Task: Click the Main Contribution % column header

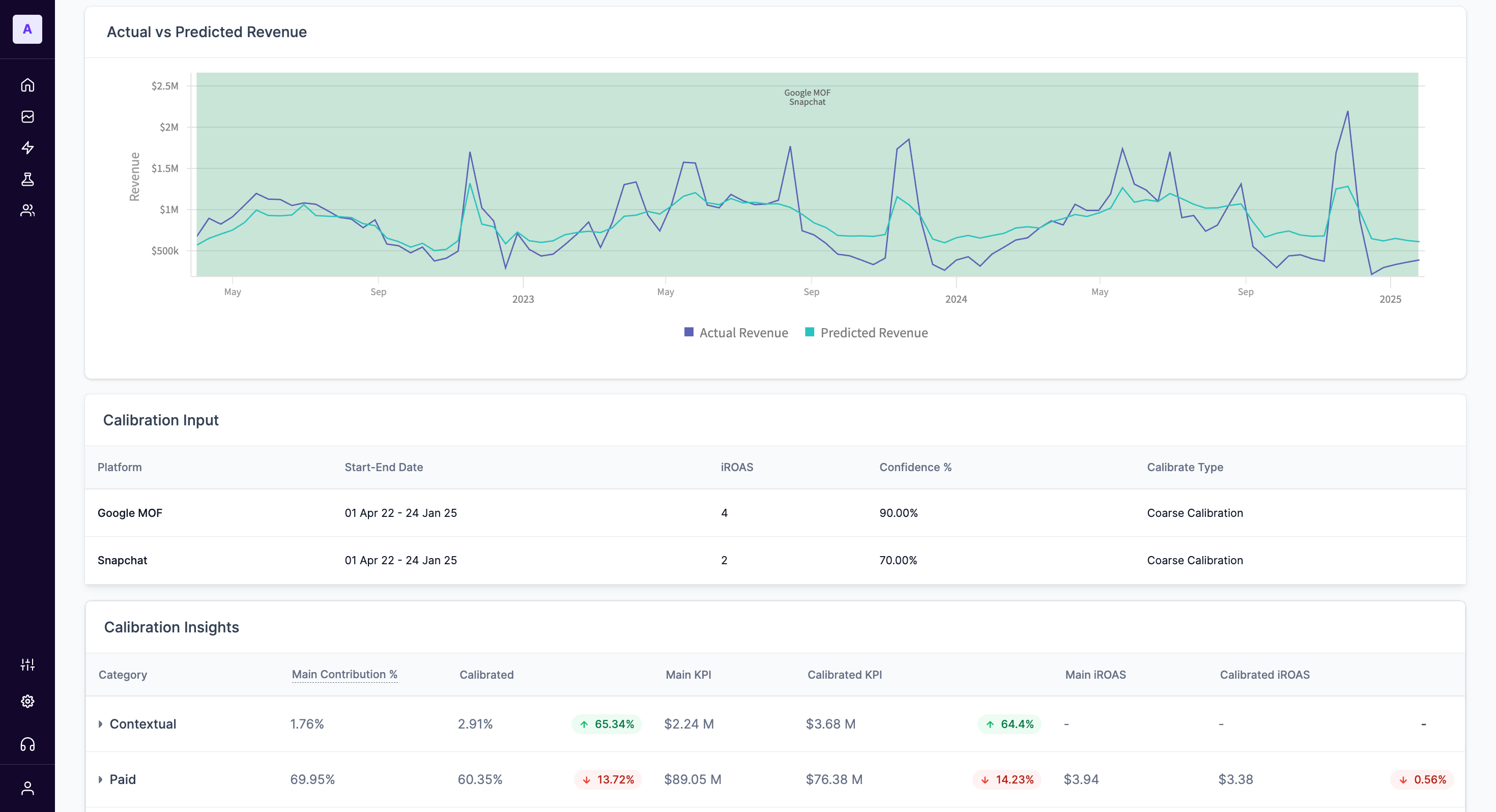Action: pos(344,674)
